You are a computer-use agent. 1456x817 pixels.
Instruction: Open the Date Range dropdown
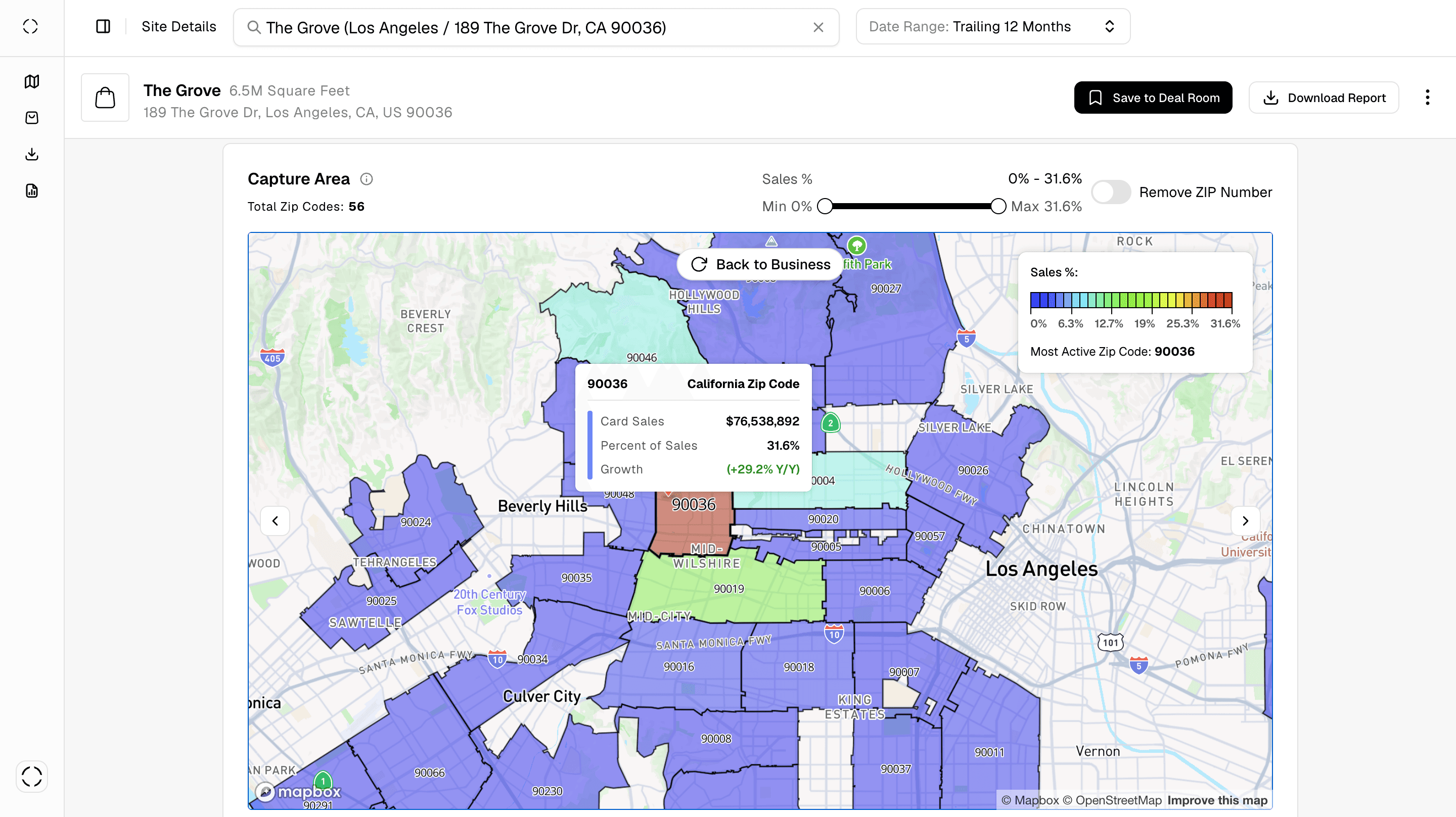[993, 27]
